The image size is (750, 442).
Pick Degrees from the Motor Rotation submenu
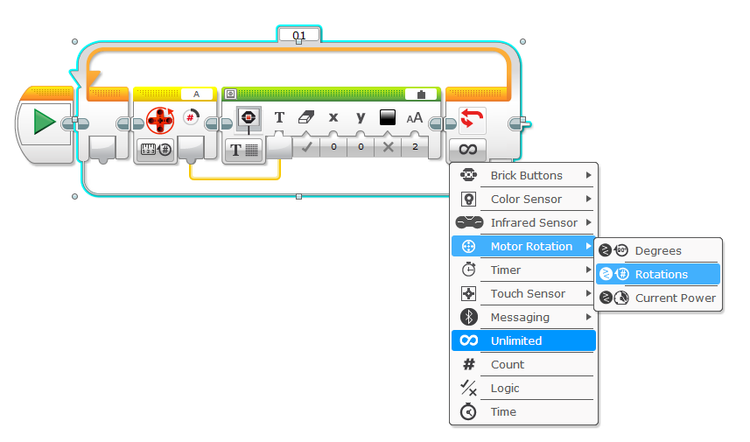point(657,250)
